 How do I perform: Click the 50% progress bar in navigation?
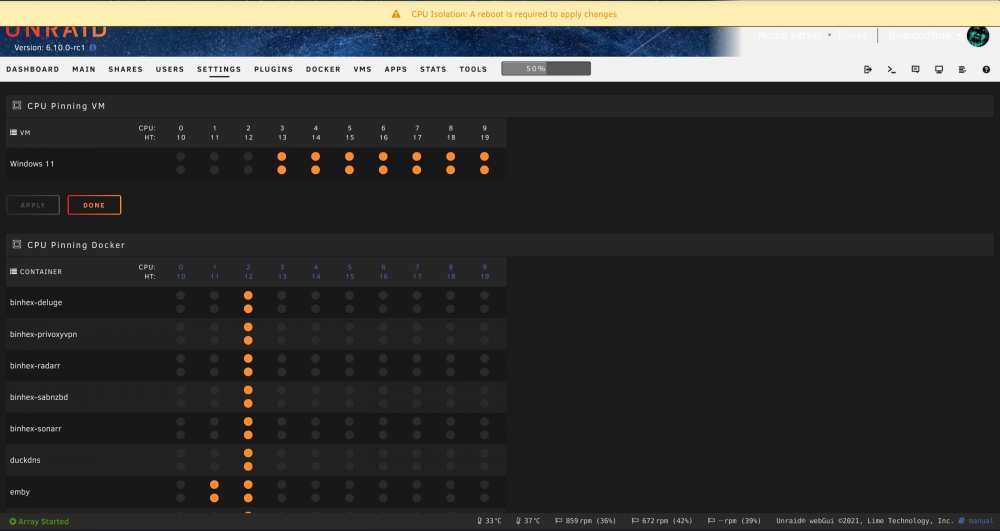coord(546,68)
